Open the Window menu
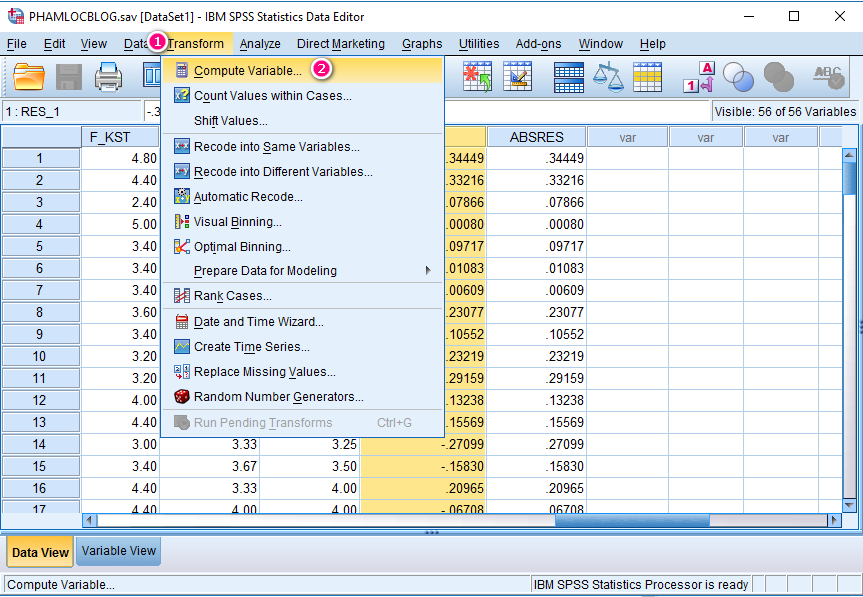 (x=600, y=43)
